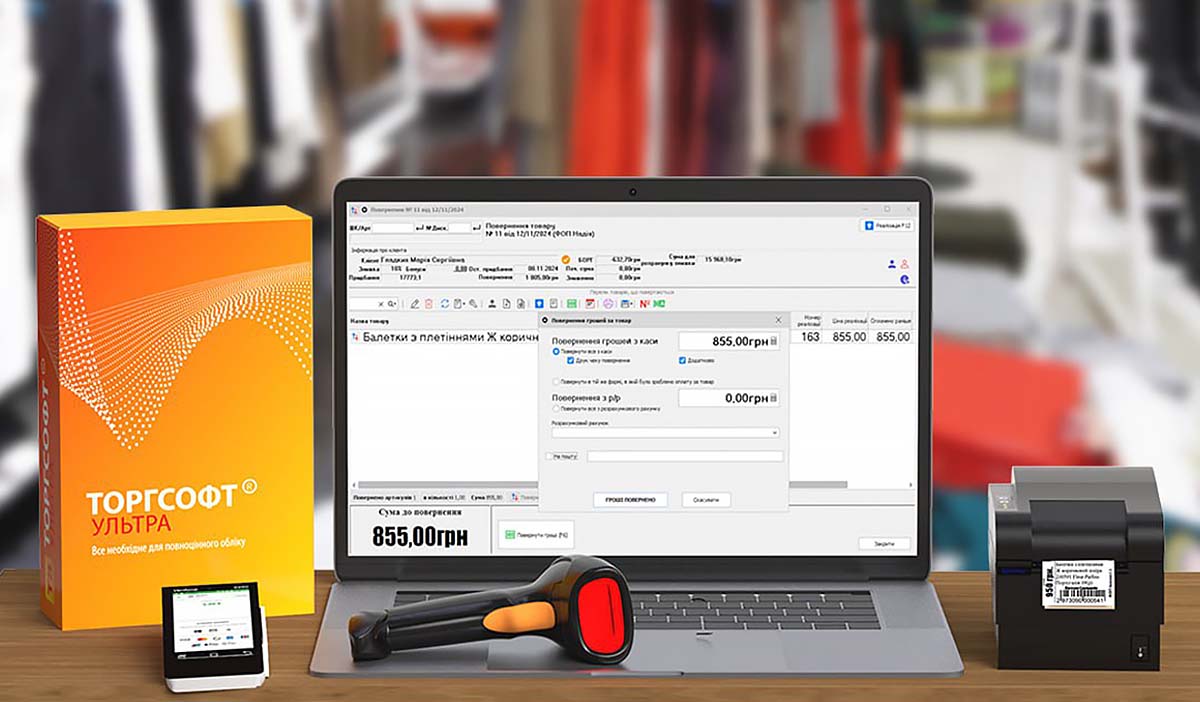
Task: Click the pencil edit icon in toolbar
Action: click(x=415, y=303)
